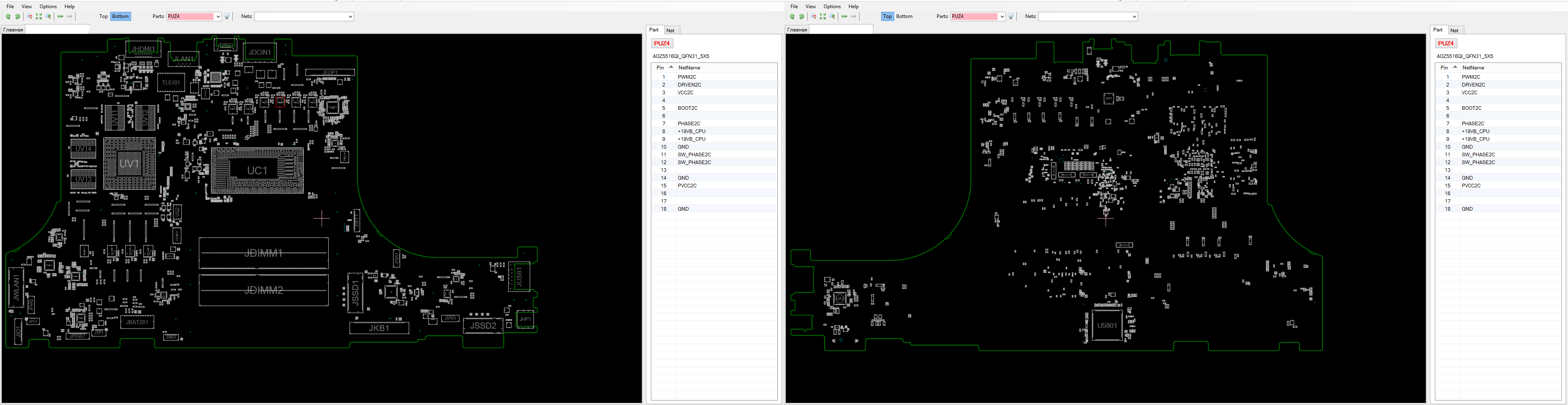This screenshot has height=405, width=1568.
Task: Click green back arrow in right window
Action: [x=844, y=16]
